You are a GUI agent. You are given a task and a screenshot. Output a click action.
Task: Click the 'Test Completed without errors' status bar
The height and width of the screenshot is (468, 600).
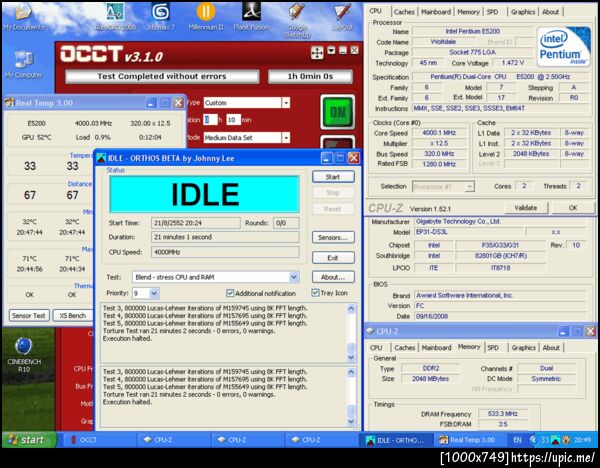tap(162, 76)
